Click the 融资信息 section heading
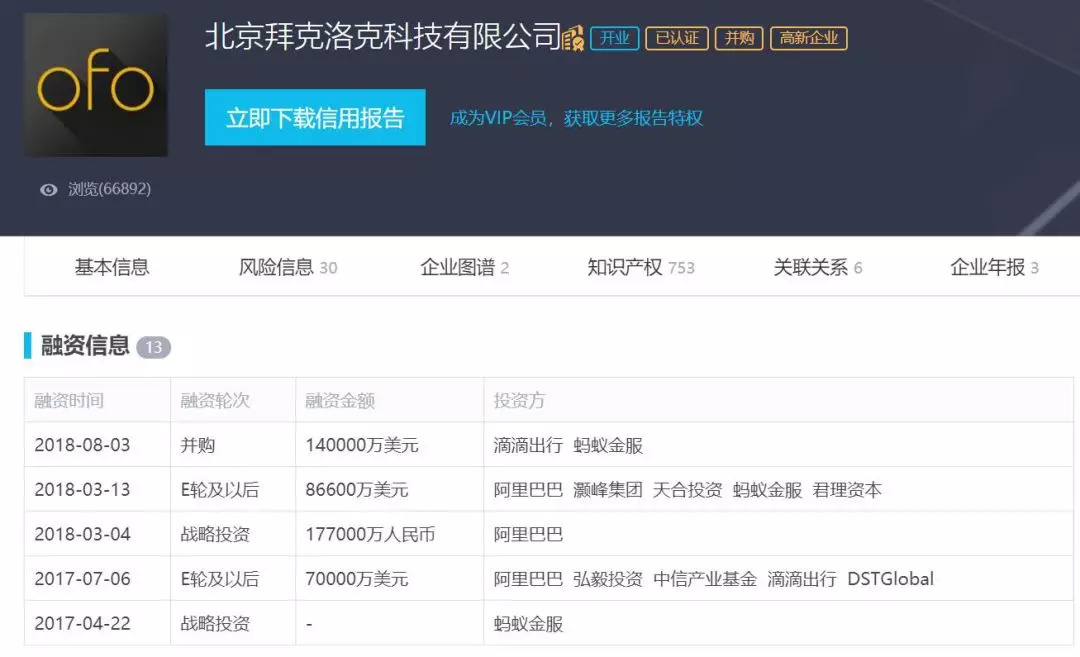 tap(85, 345)
